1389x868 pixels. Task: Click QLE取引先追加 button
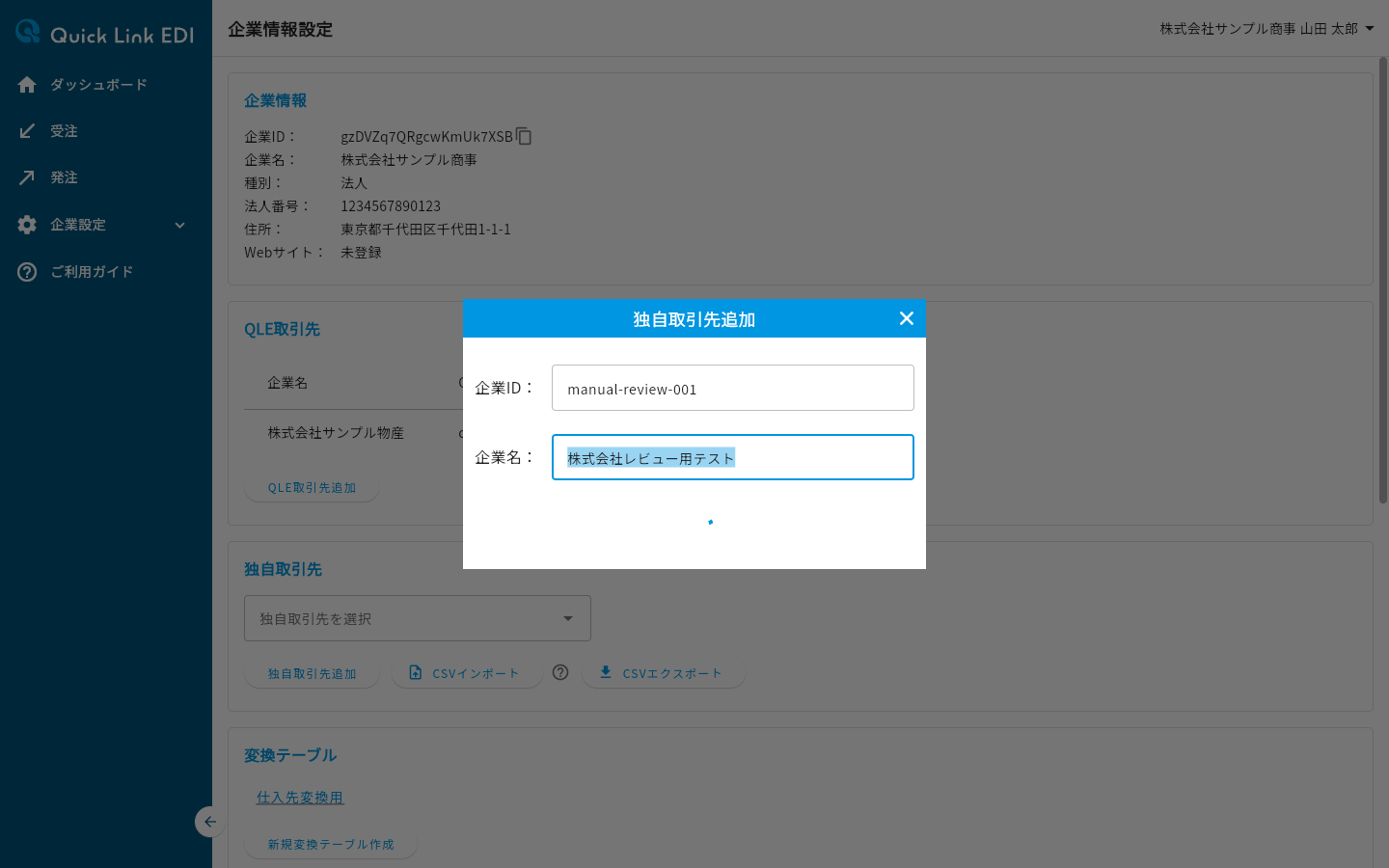[312, 488]
